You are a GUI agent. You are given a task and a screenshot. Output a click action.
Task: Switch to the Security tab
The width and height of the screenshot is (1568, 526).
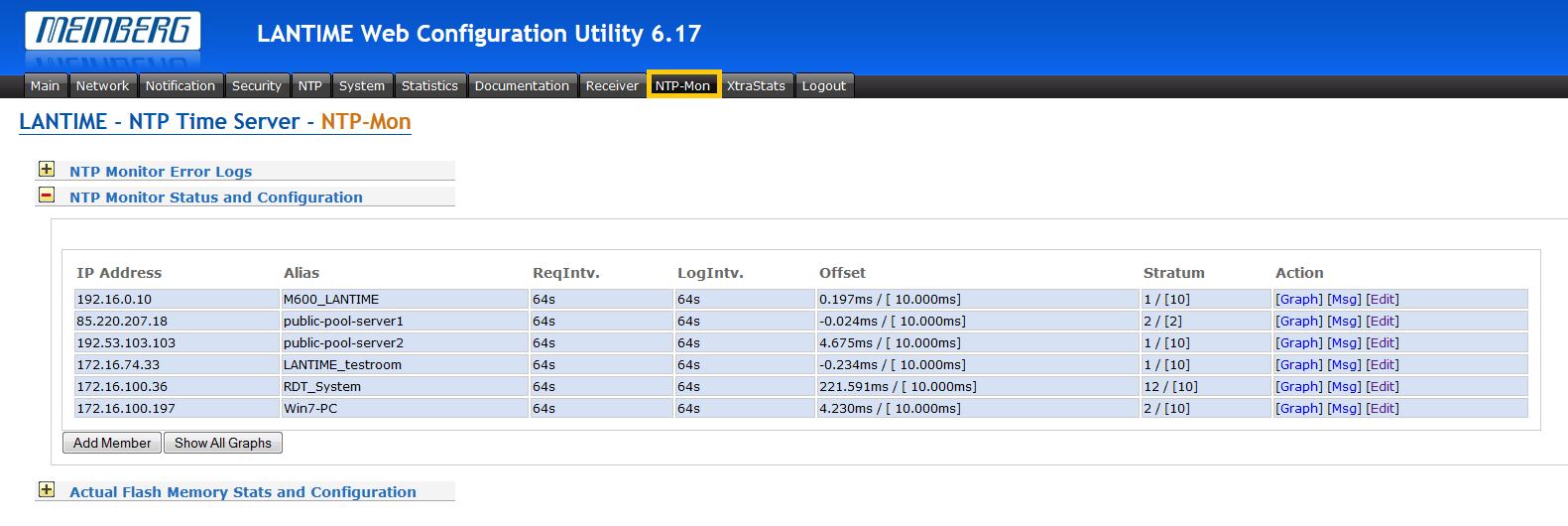(x=257, y=85)
